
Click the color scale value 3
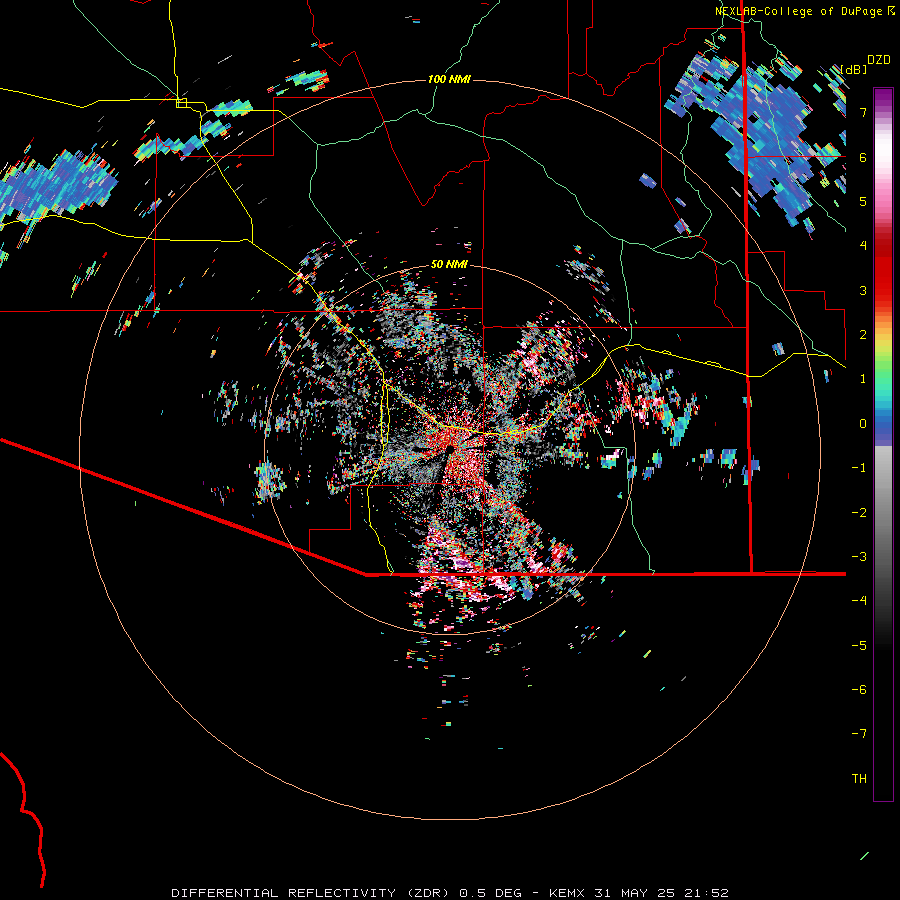(863, 290)
